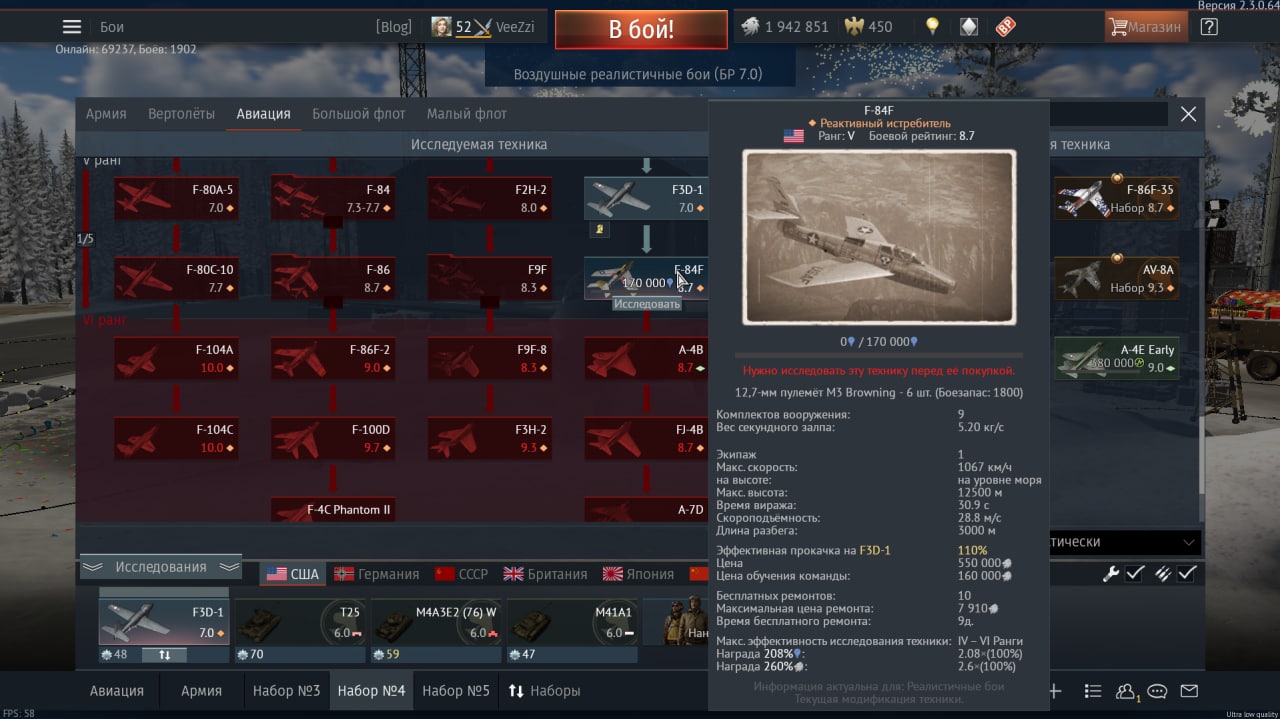Open the chat bubble icon

[x=1157, y=691]
